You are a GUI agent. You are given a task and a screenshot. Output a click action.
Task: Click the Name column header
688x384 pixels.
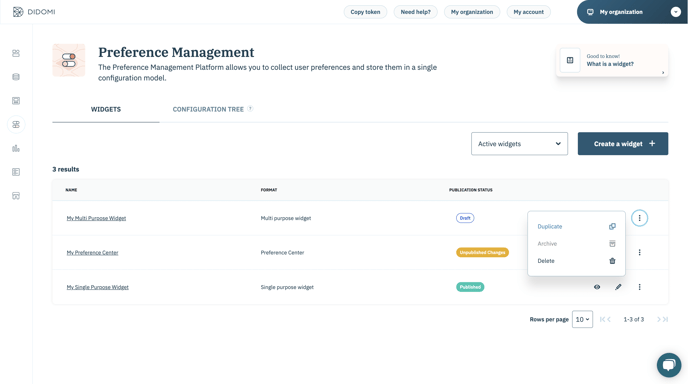point(71,190)
